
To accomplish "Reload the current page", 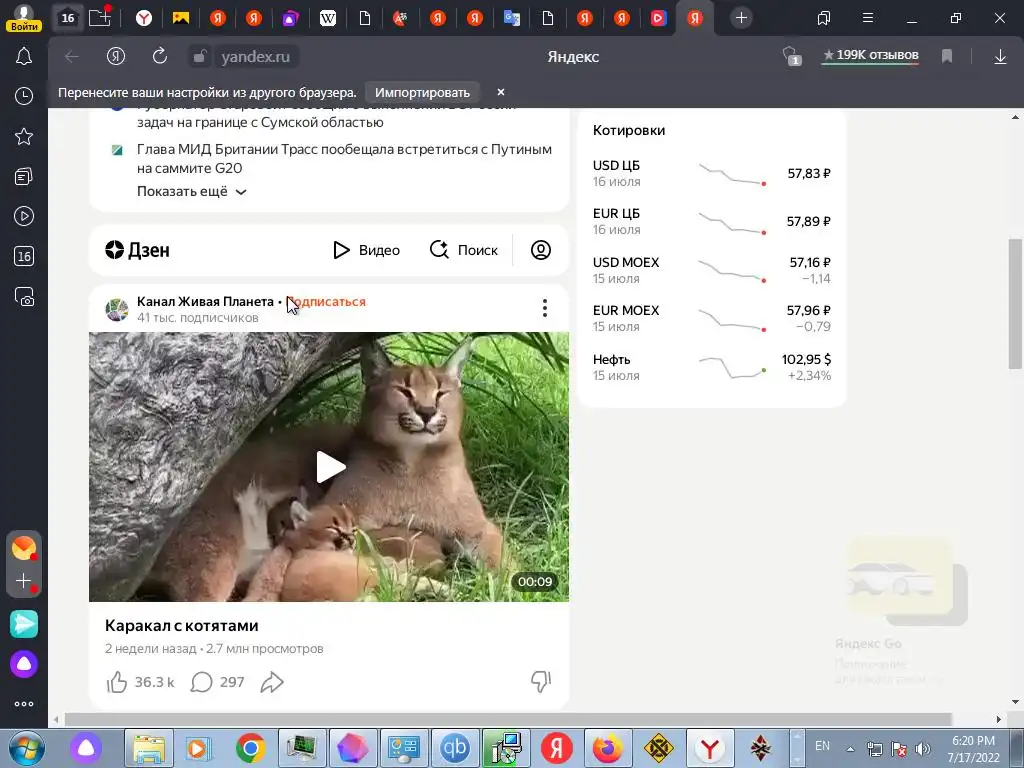I will (159, 57).
